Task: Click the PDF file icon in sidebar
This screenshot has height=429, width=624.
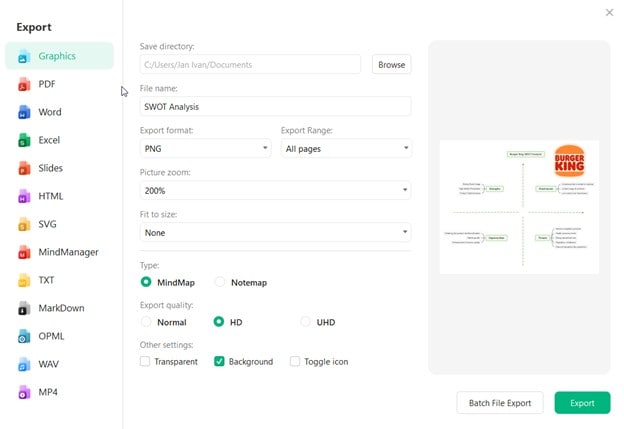Action: coord(24,85)
